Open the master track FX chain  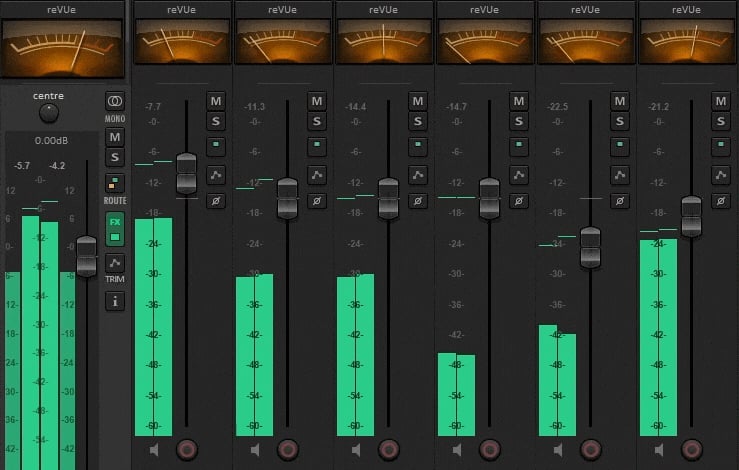115,229
